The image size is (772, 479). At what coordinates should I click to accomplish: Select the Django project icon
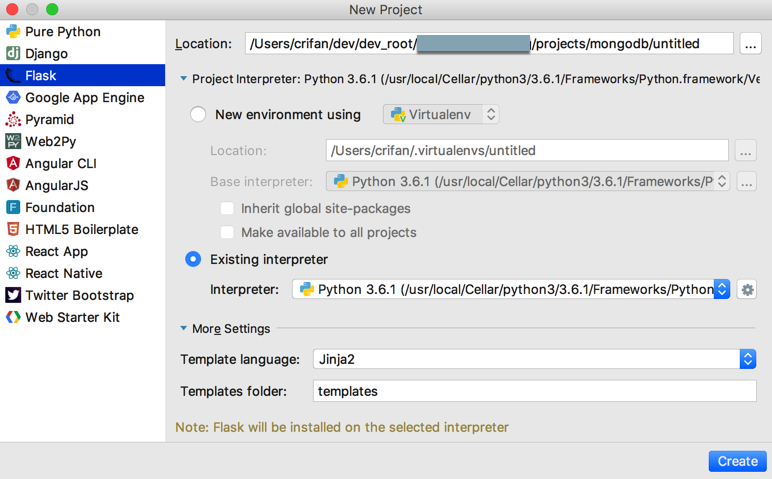coord(13,53)
